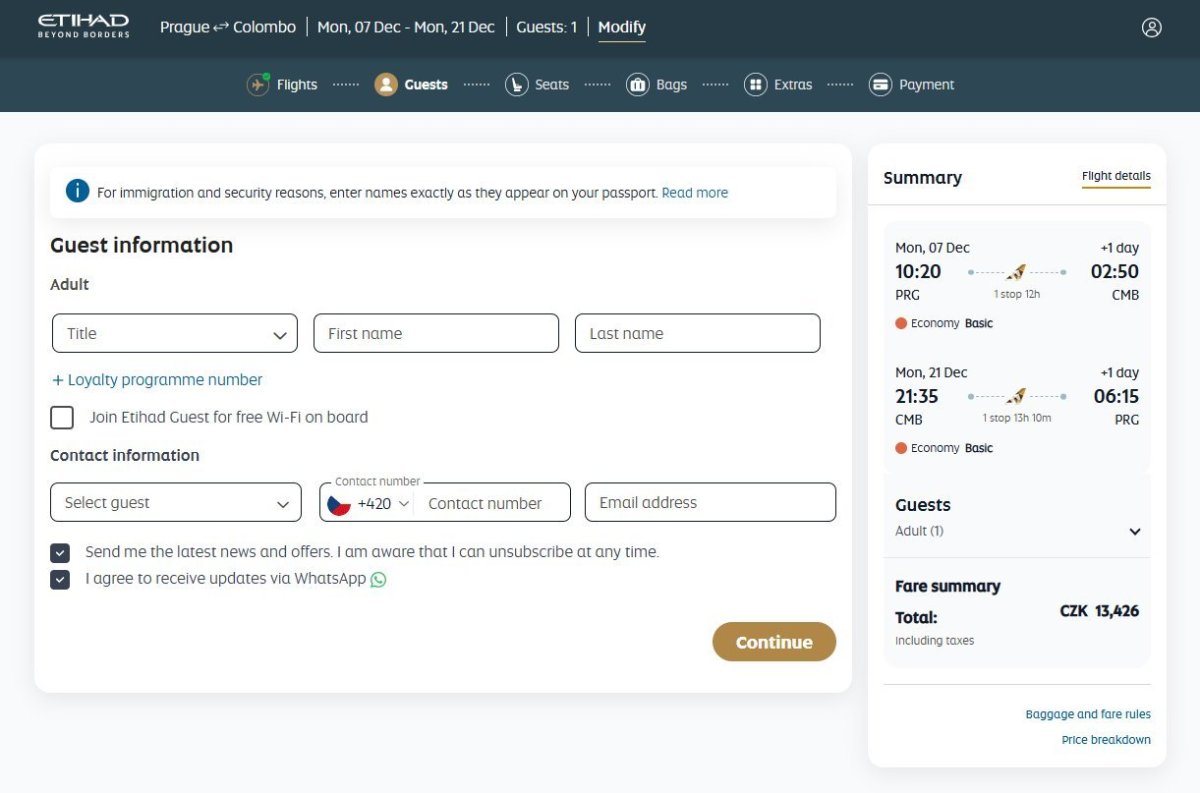Click the WhatsApp logo icon
This screenshot has width=1200, height=793.
click(x=378, y=579)
